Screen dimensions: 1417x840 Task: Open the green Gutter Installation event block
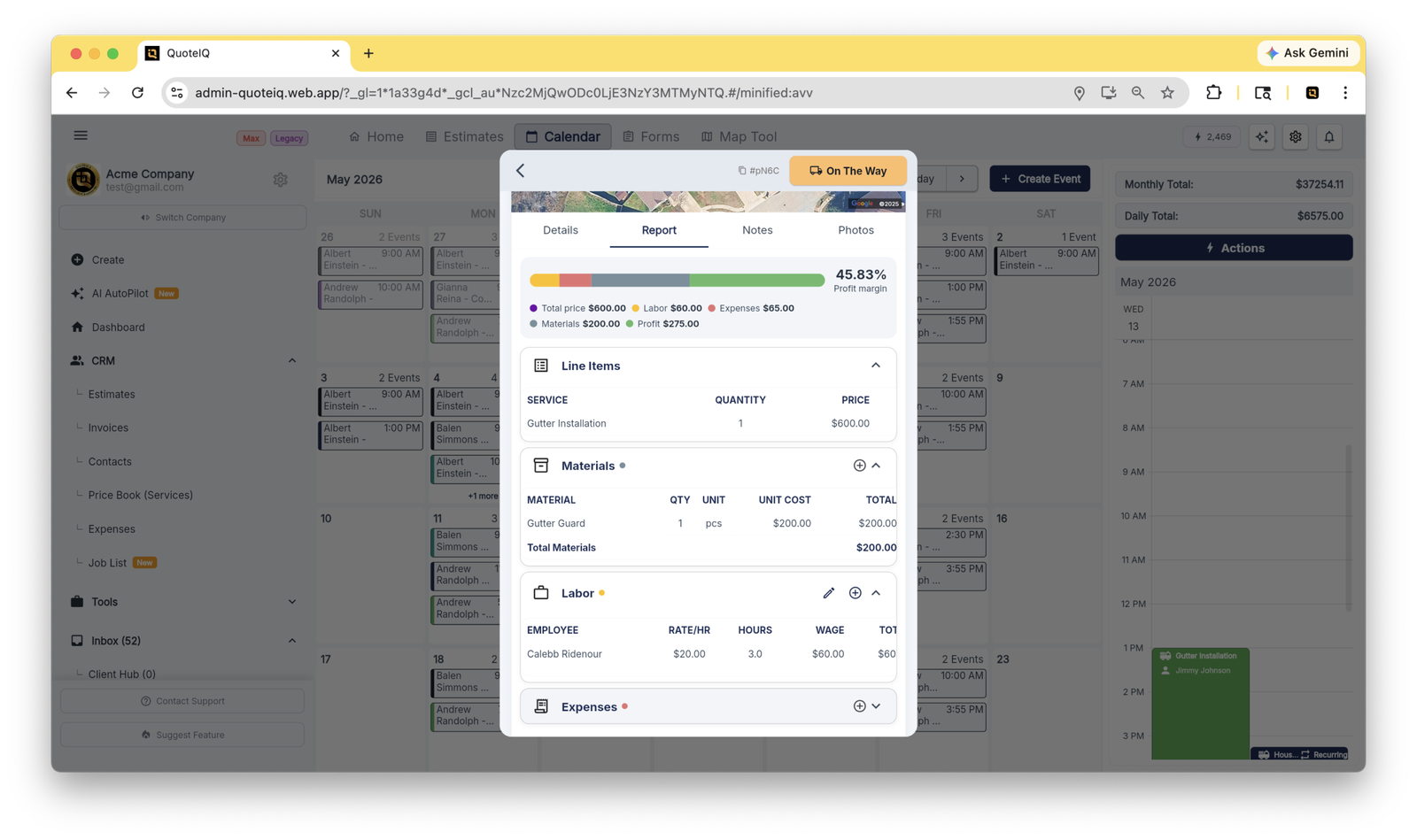click(1200, 704)
